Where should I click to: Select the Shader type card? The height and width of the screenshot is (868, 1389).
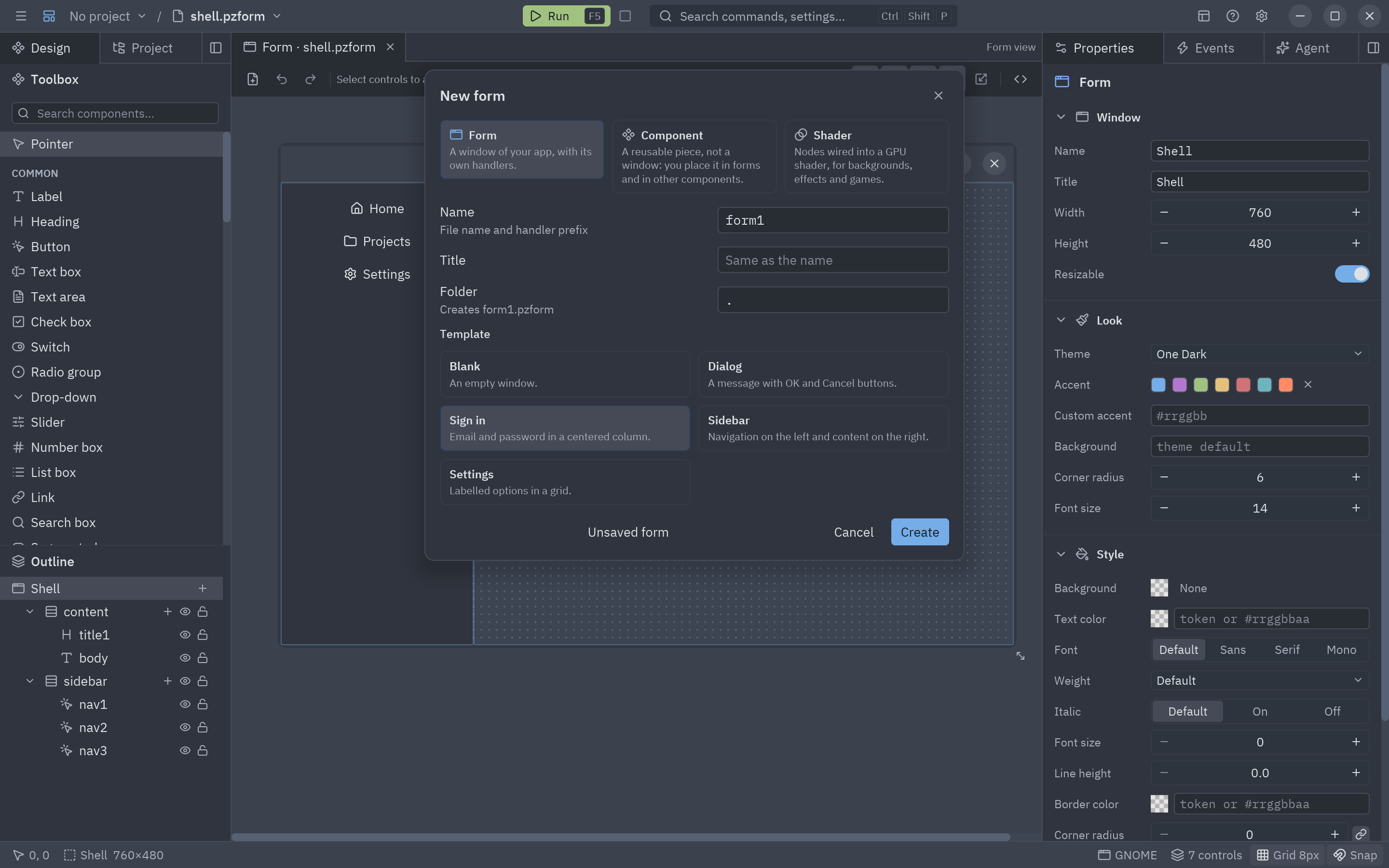click(x=867, y=156)
